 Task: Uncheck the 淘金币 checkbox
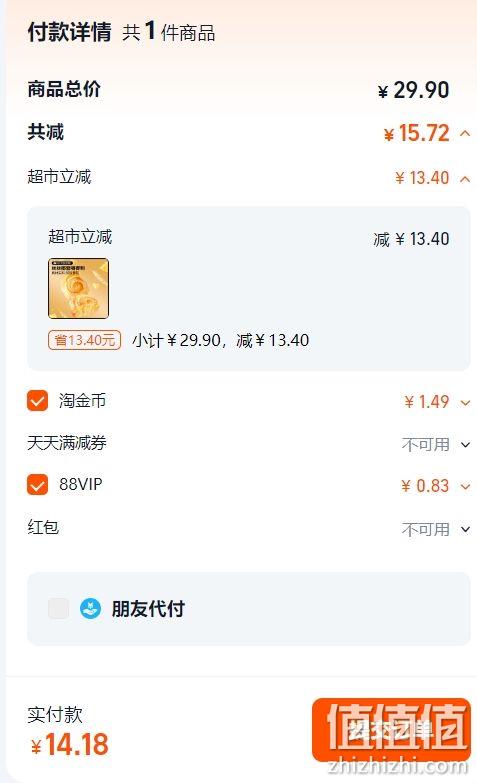pyautogui.click(x=37, y=400)
